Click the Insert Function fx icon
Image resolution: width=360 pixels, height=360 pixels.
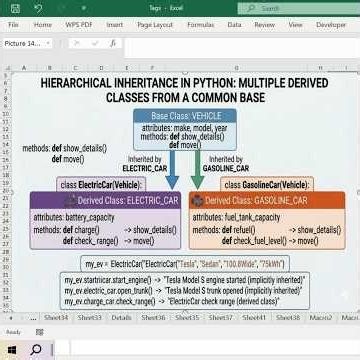[x=113, y=43]
